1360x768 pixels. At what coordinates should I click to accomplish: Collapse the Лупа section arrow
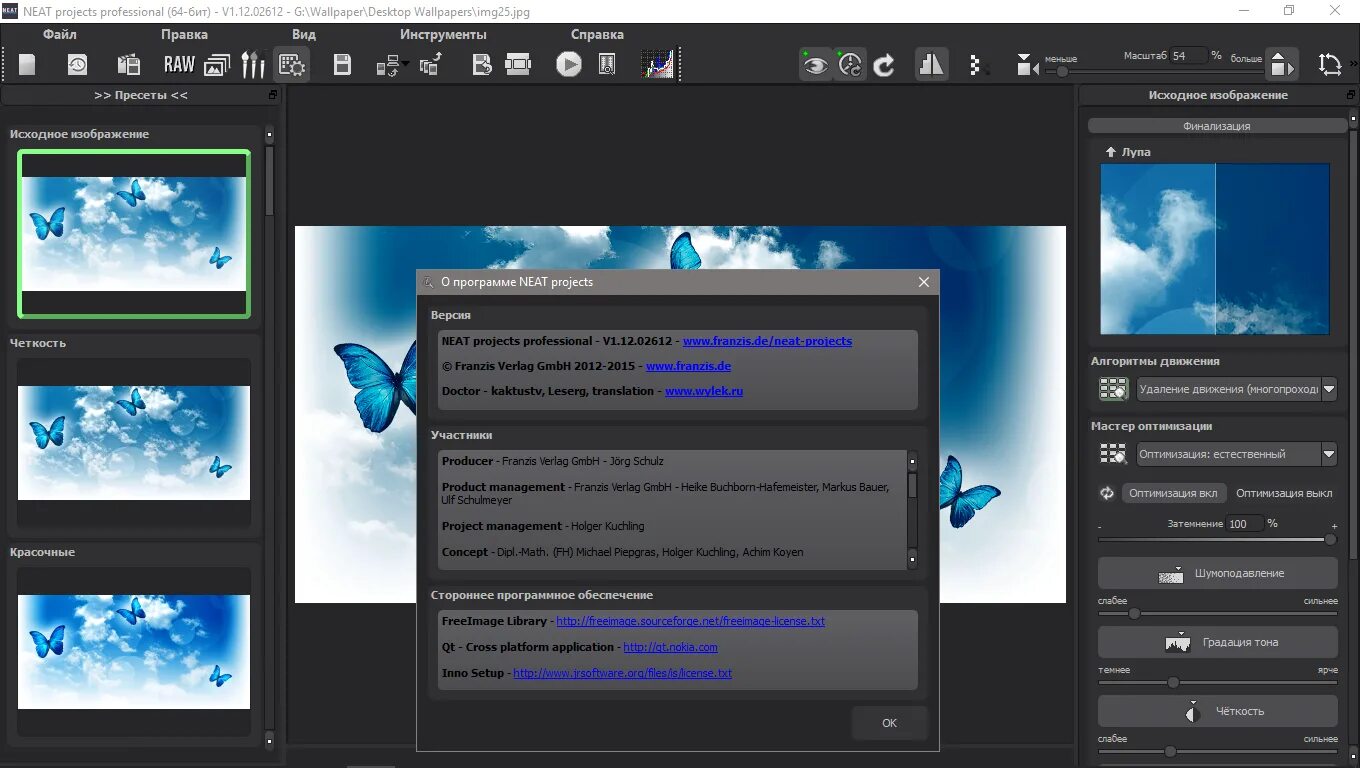tap(1110, 152)
